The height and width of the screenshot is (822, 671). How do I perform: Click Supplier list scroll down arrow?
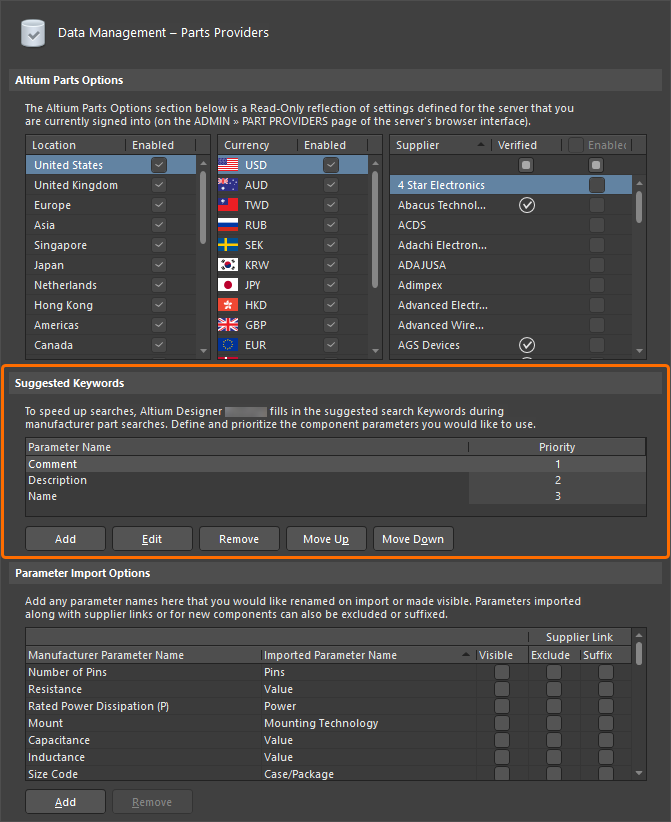639,351
